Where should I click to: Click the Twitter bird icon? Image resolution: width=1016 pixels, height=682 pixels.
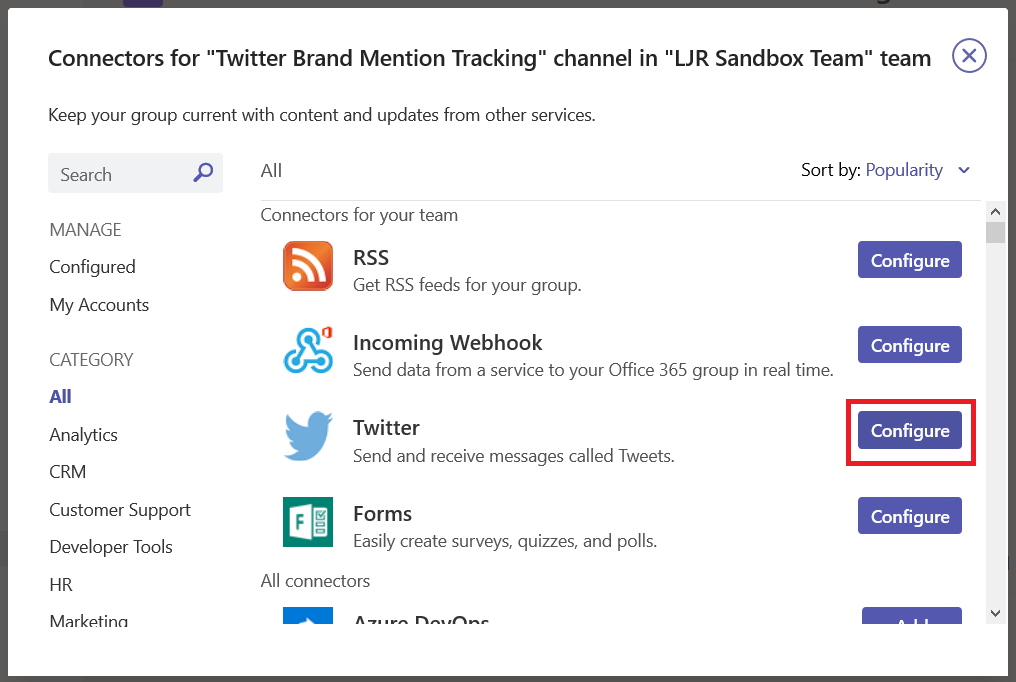click(x=308, y=436)
